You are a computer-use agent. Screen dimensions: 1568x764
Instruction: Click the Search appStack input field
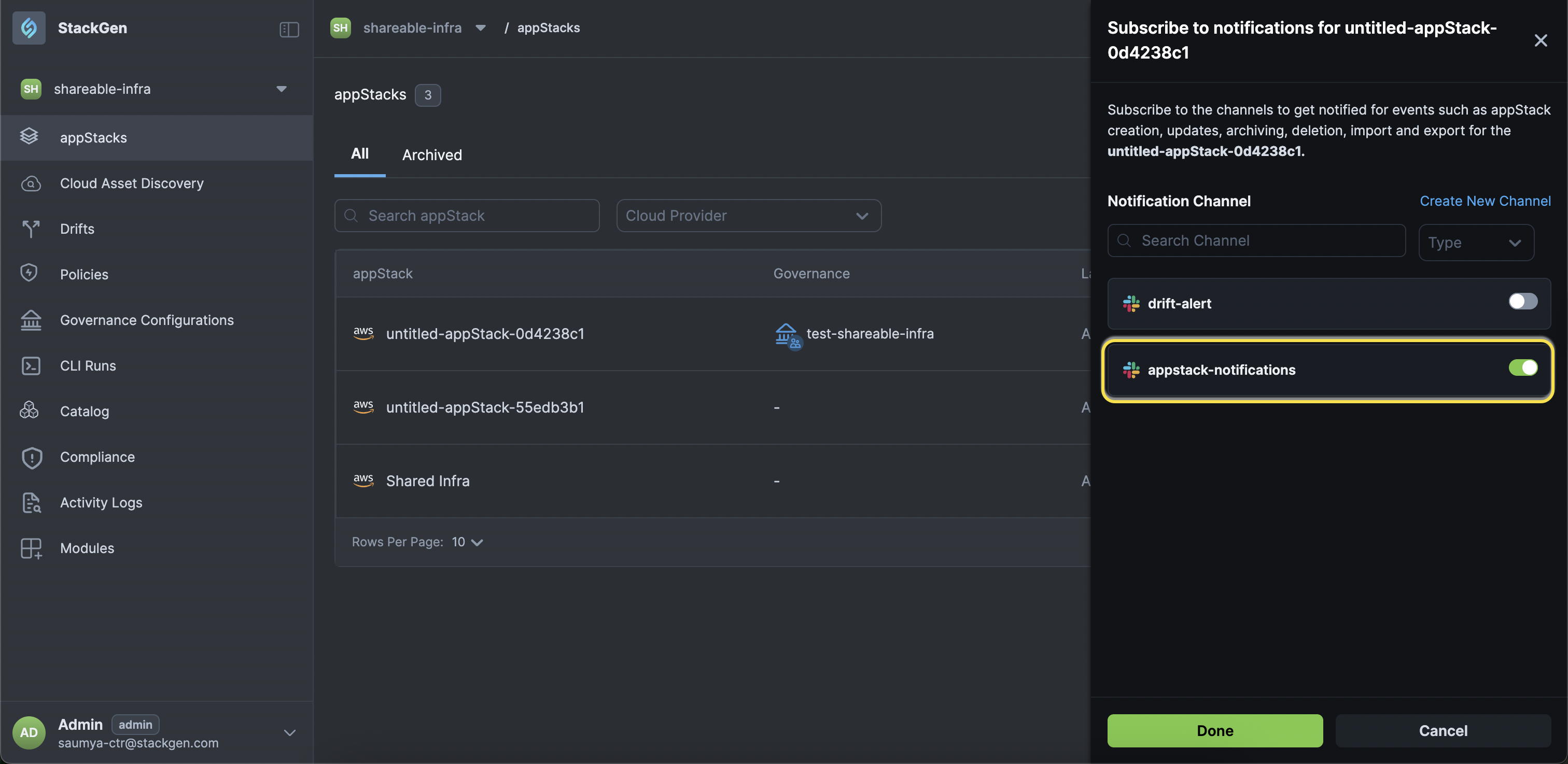[467, 215]
